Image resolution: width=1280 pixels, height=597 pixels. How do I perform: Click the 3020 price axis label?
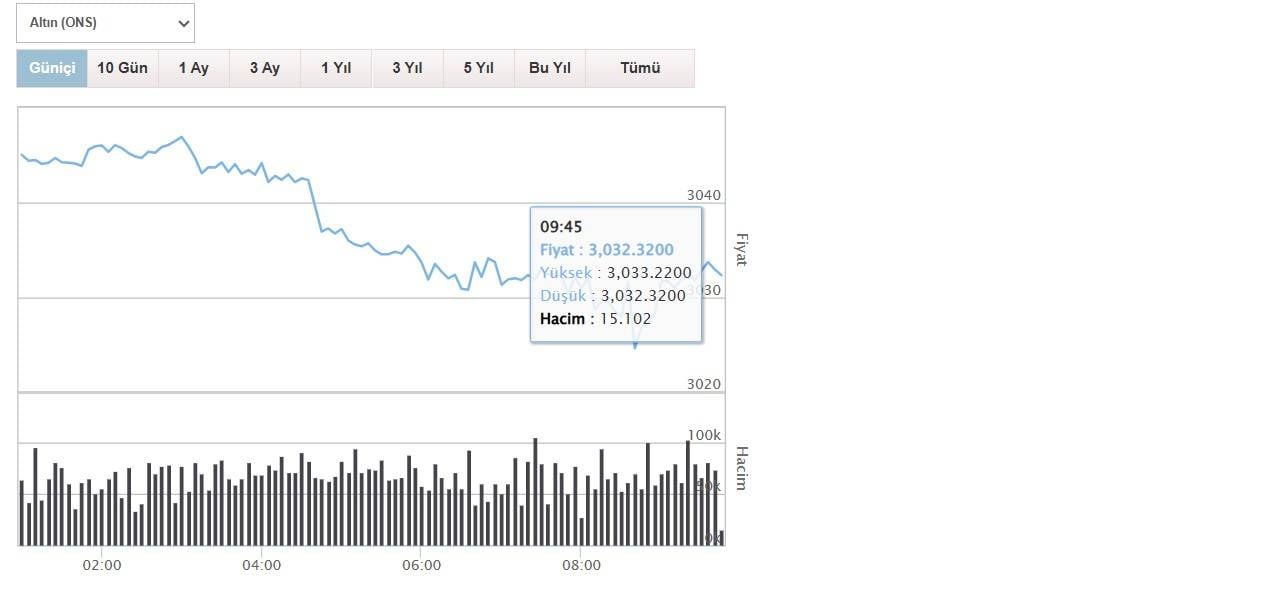704,384
